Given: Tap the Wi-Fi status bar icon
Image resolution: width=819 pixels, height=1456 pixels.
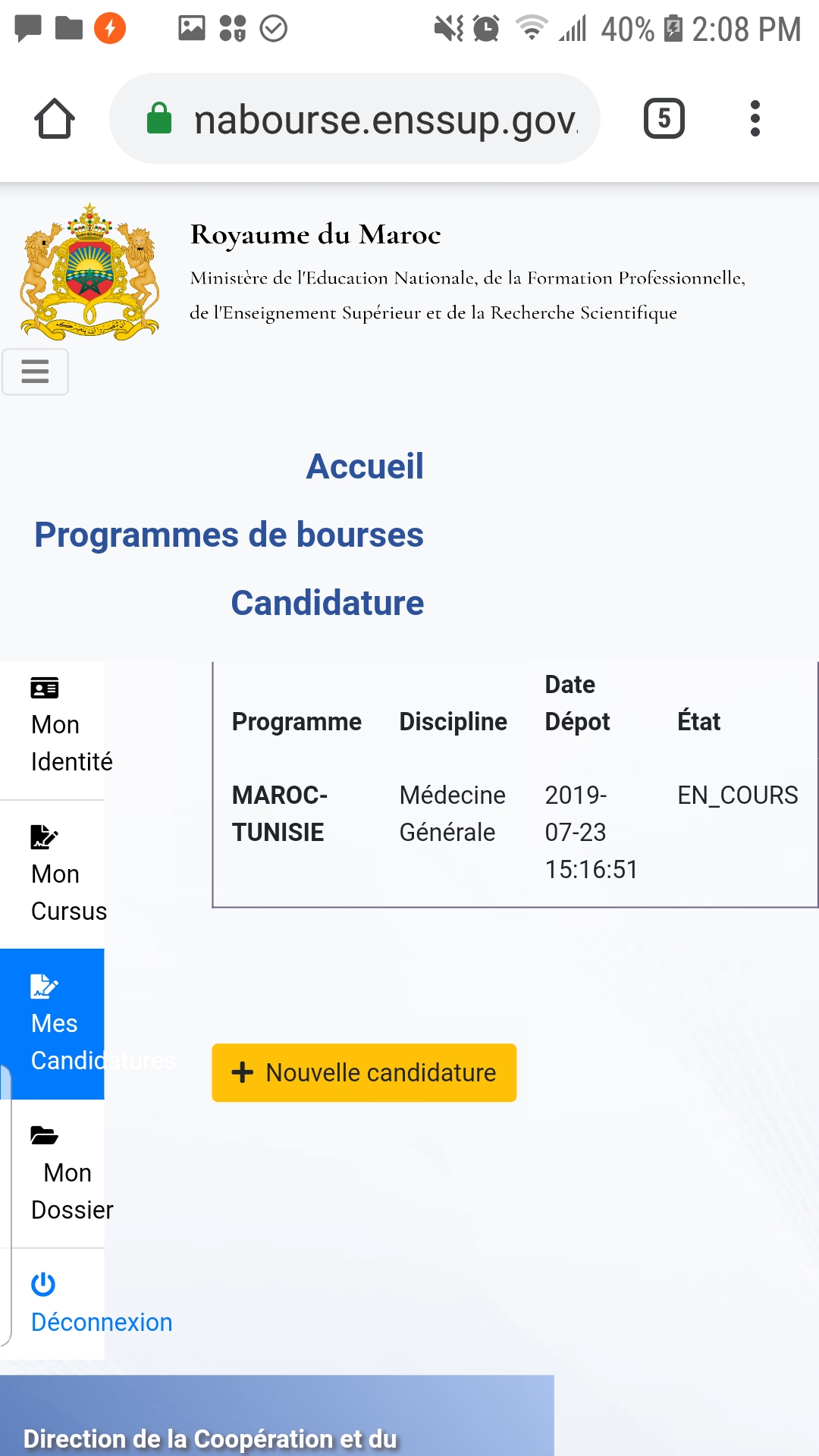Looking at the screenshot, I should [x=531, y=29].
